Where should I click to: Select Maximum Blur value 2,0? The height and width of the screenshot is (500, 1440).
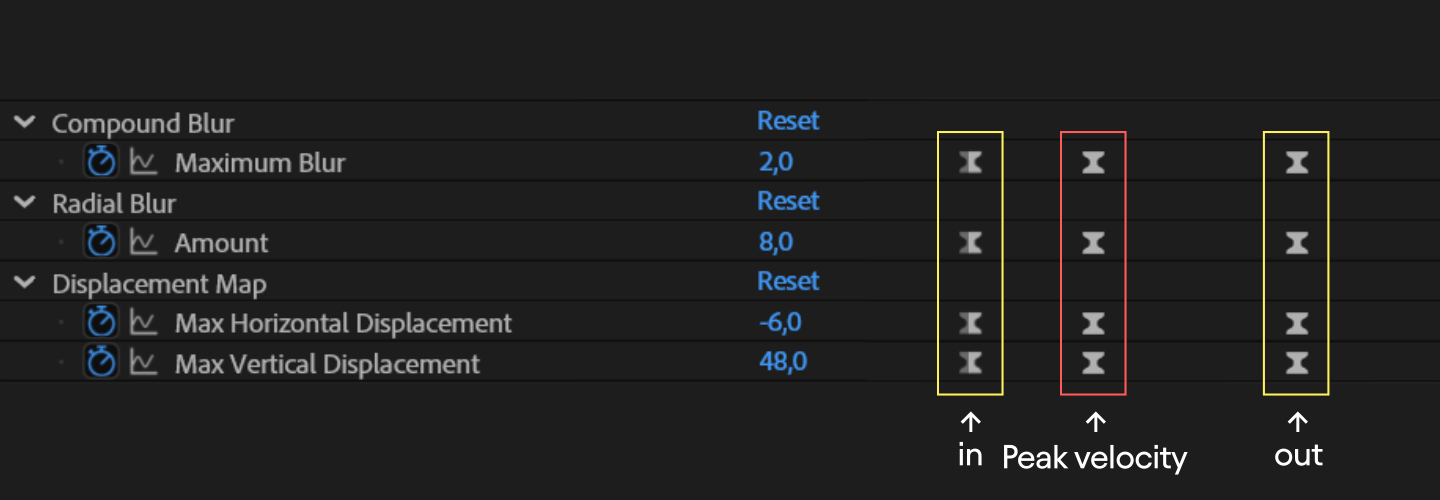coord(776,162)
